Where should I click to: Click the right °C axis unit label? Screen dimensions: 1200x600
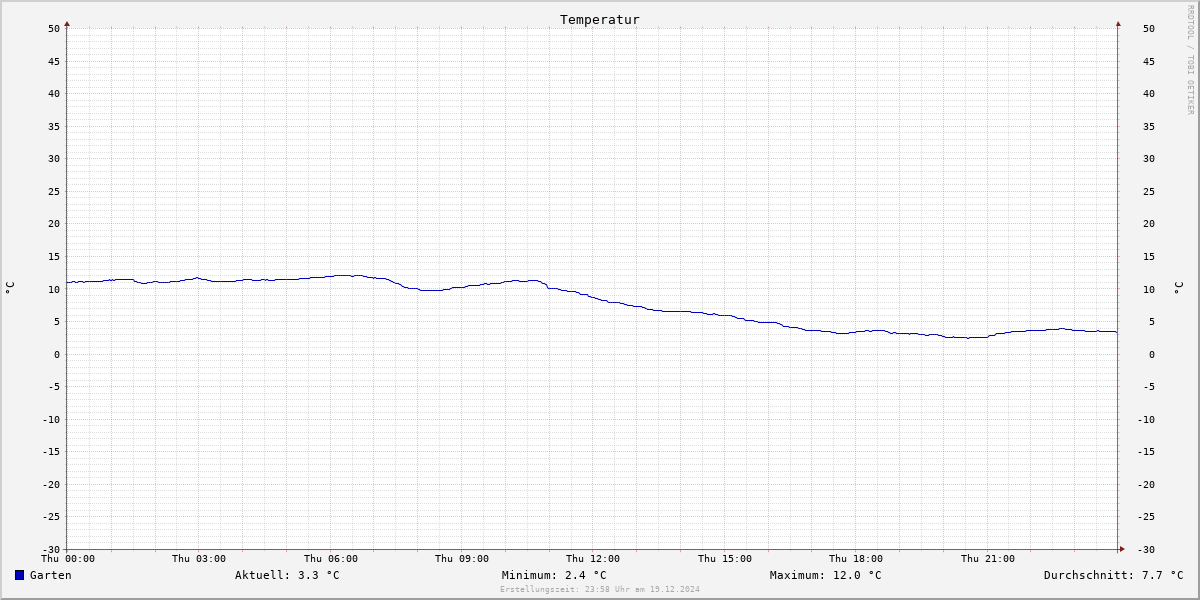[1178, 288]
